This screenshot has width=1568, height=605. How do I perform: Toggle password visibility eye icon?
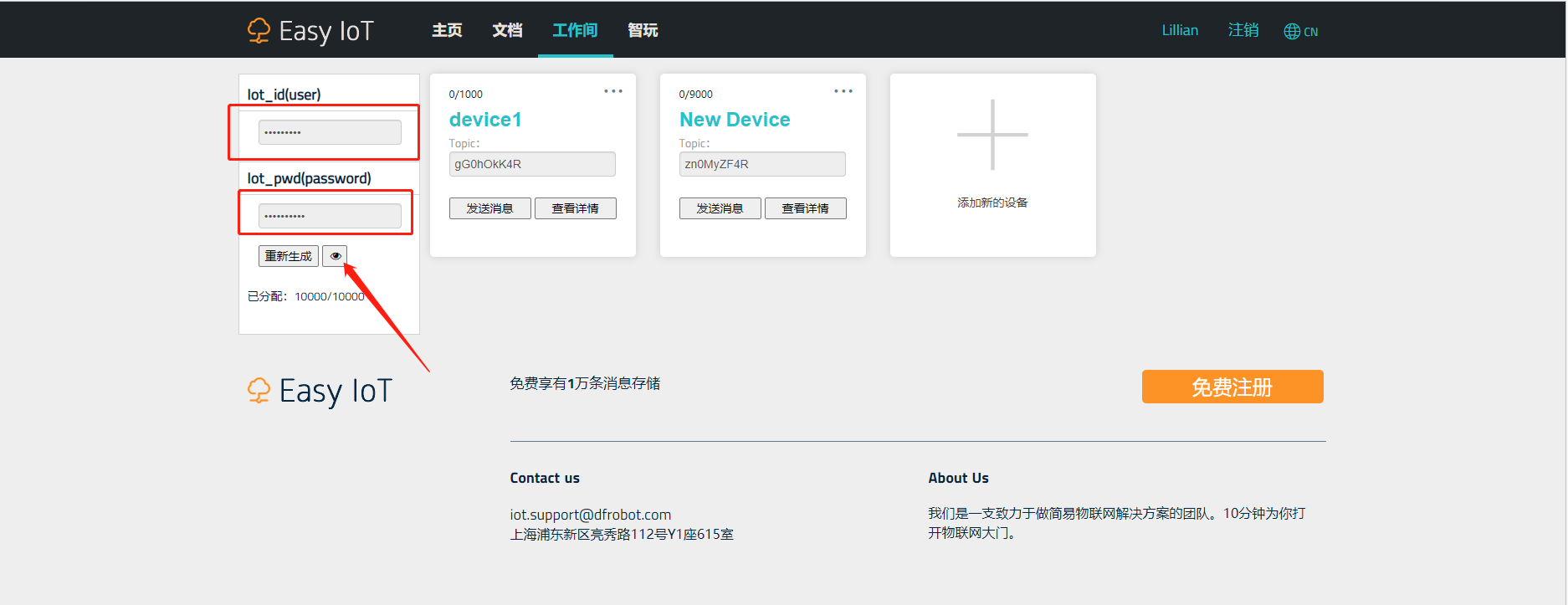point(335,256)
